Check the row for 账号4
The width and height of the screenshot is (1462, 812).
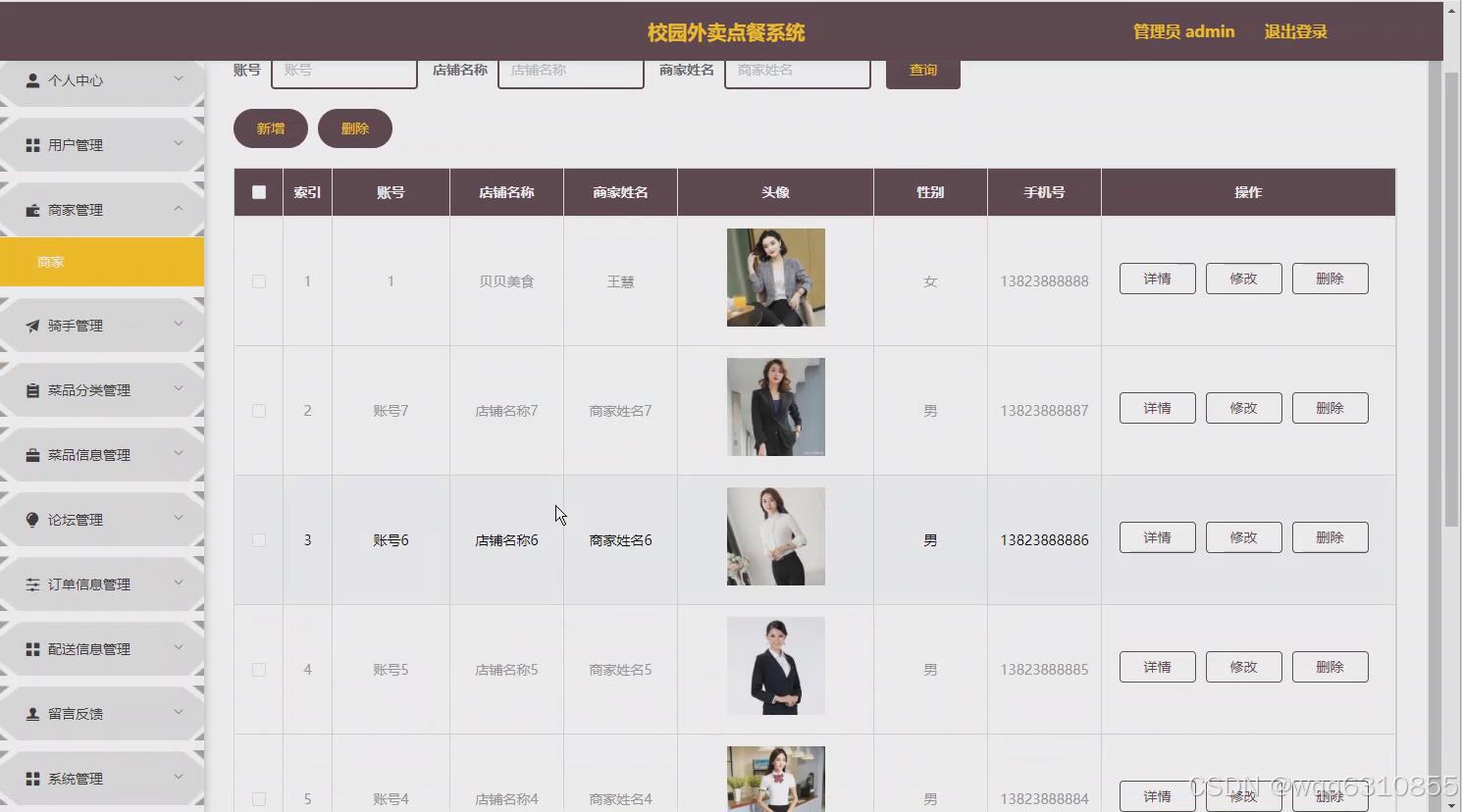259,799
